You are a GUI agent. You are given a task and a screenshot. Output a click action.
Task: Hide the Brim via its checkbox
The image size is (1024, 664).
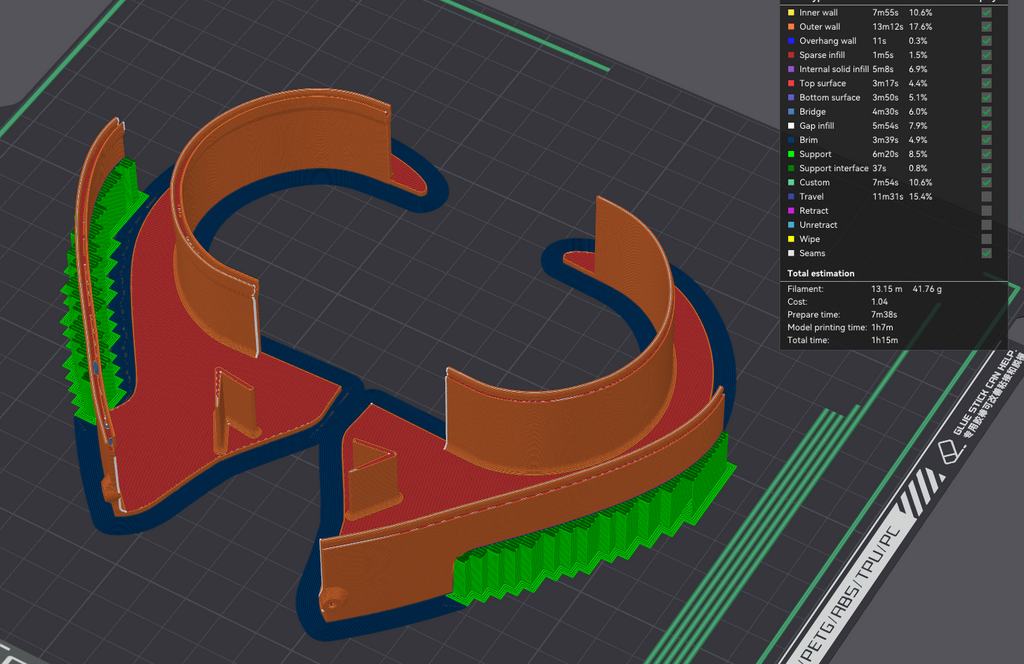click(986, 140)
